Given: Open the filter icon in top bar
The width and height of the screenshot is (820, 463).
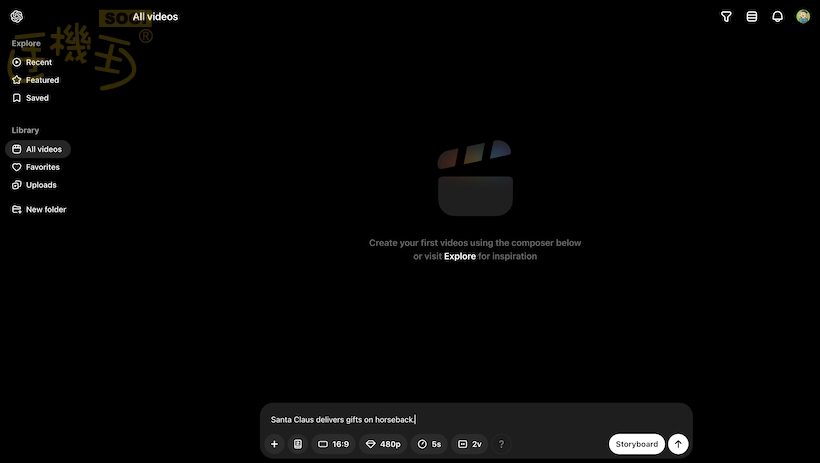Looking at the screenshot, I should [x=727, y=17].
